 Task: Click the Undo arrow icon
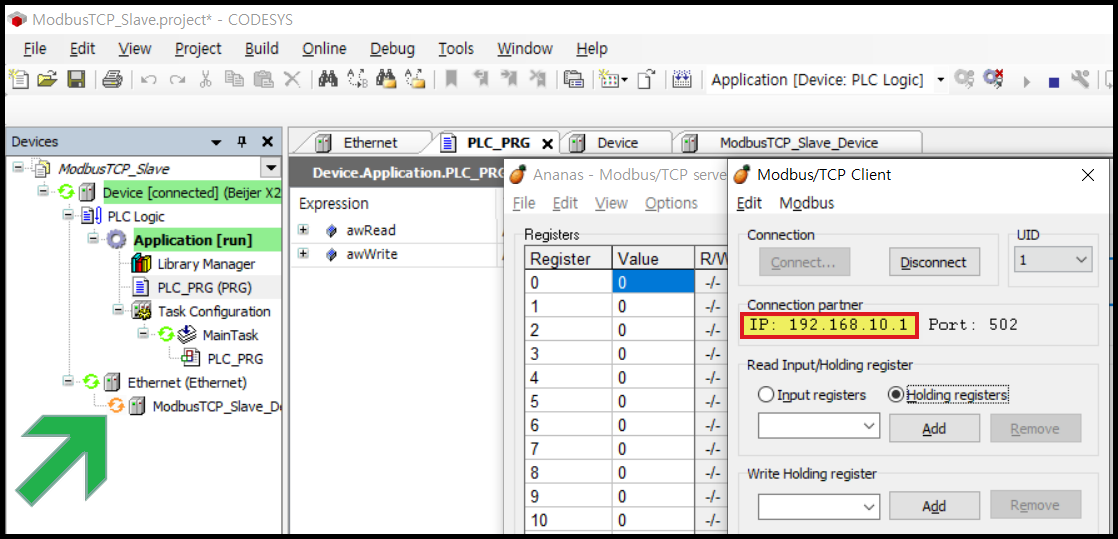tap(149, 80)
